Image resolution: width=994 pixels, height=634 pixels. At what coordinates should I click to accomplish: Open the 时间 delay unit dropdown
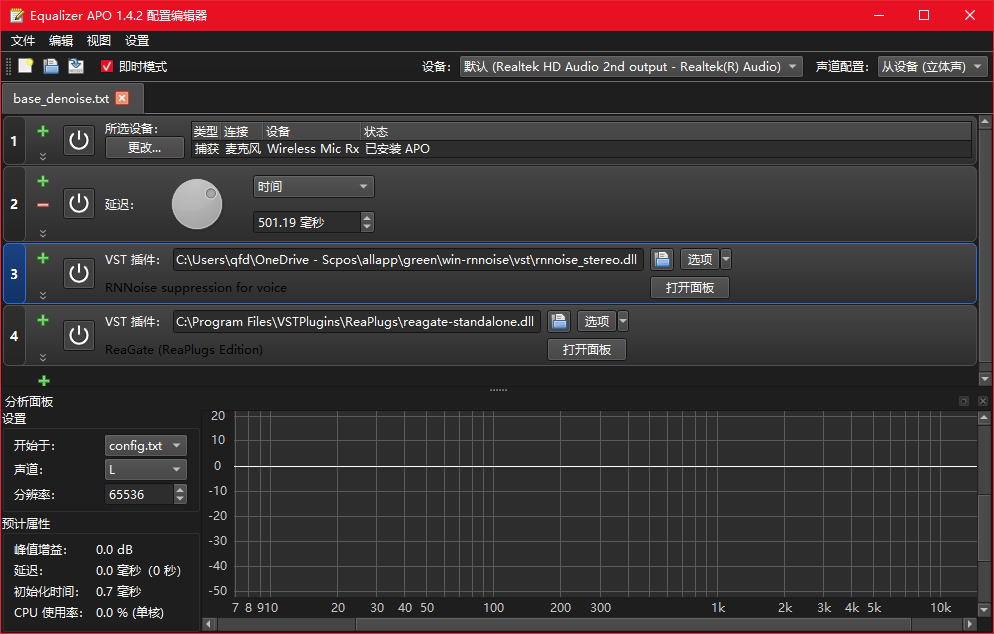point(314,186)
